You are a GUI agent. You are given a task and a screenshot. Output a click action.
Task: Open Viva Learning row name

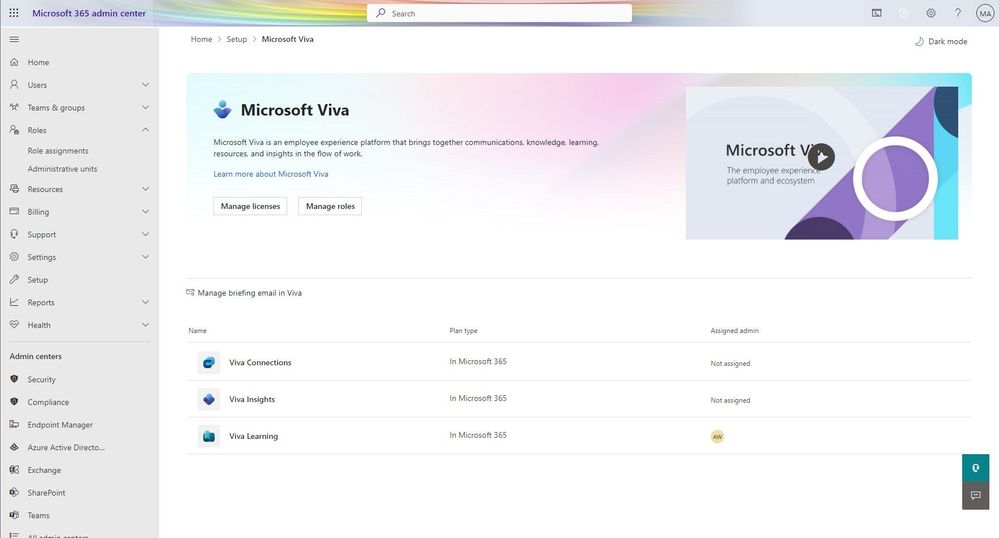coord(254,437)
